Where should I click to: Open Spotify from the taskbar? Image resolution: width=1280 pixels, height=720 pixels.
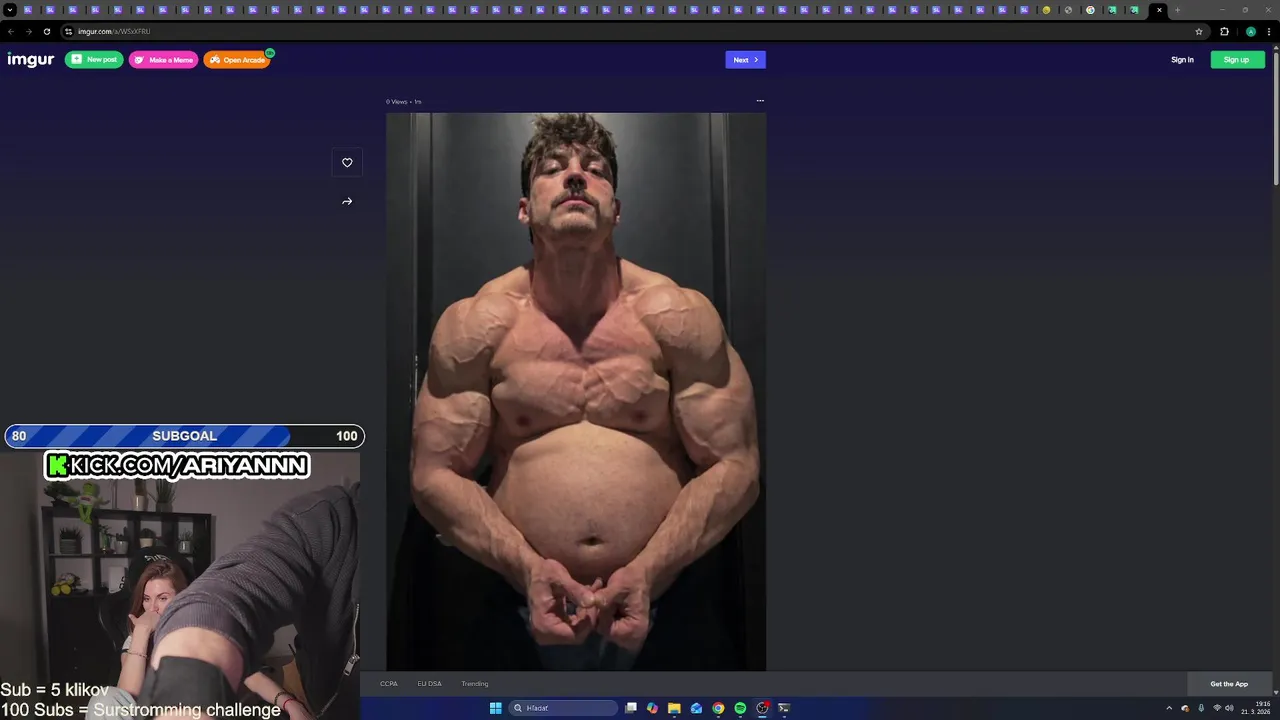740,708
